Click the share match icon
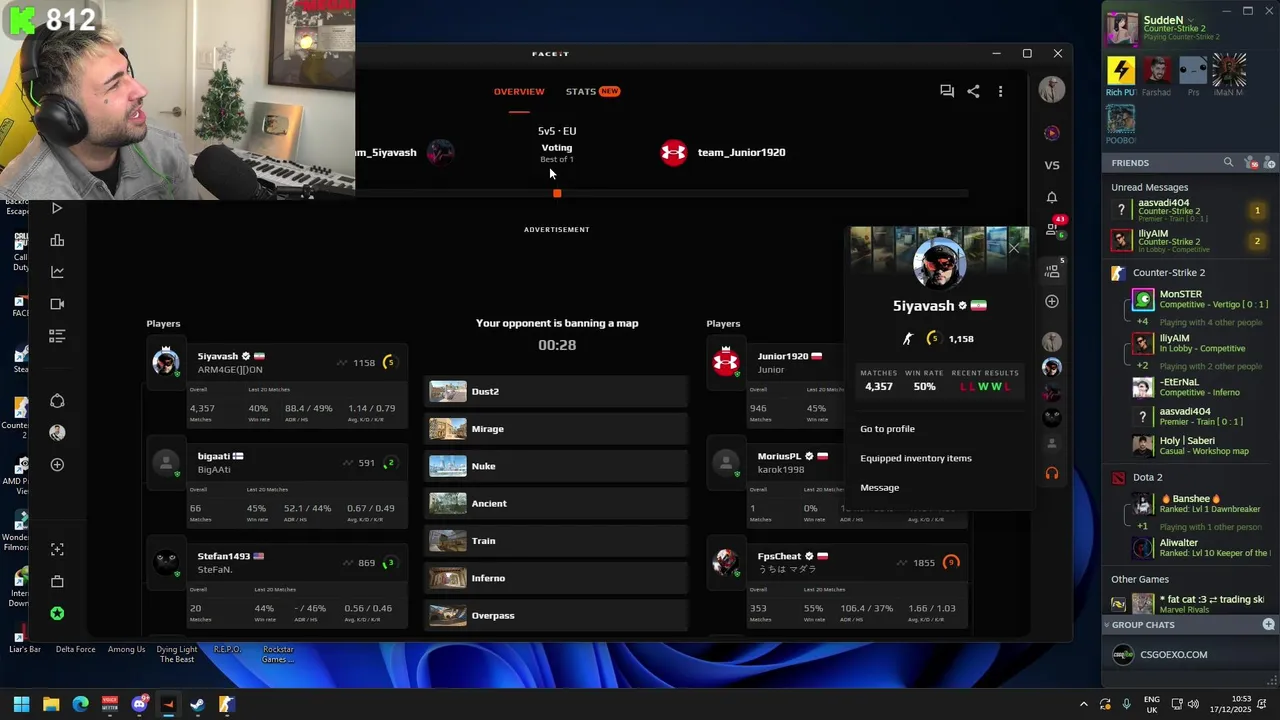1280x720 pixels. click(973, 91)
